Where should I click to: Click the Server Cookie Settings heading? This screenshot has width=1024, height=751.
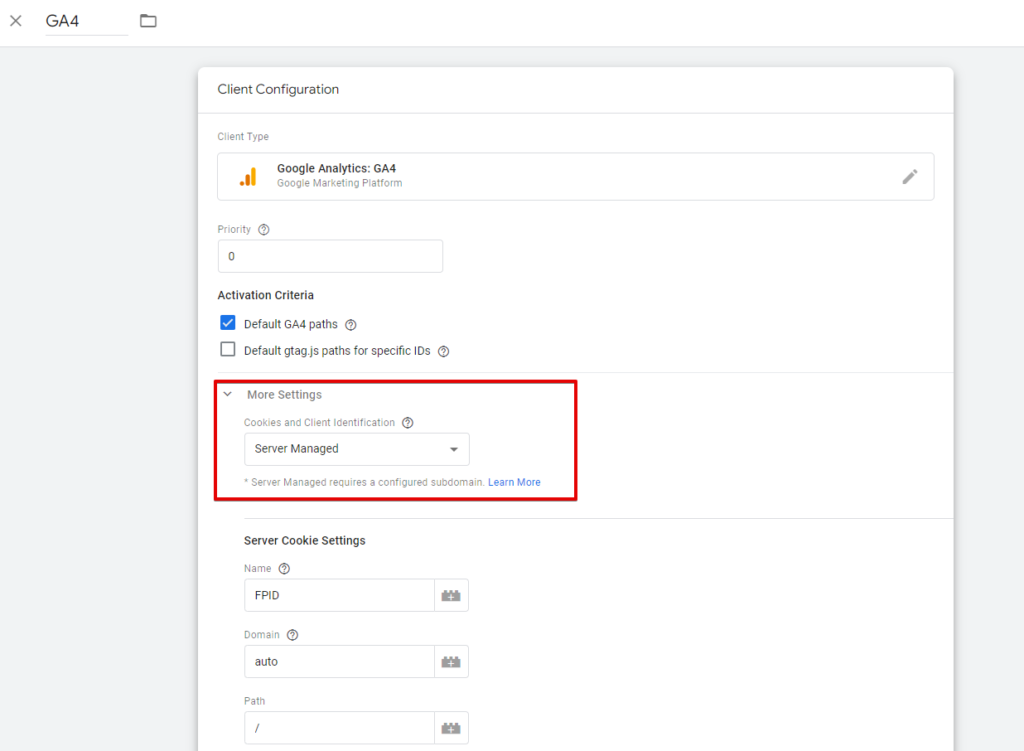click(304, 541)
